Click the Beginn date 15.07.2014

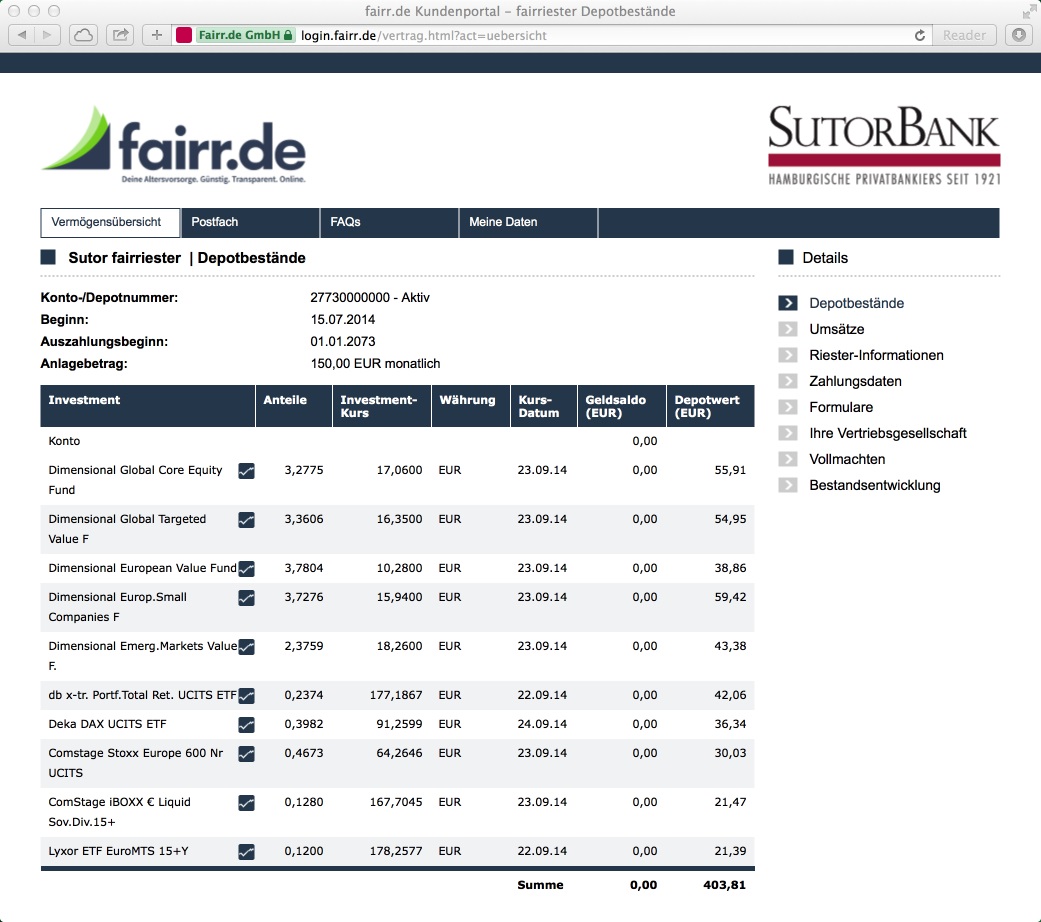343,319
